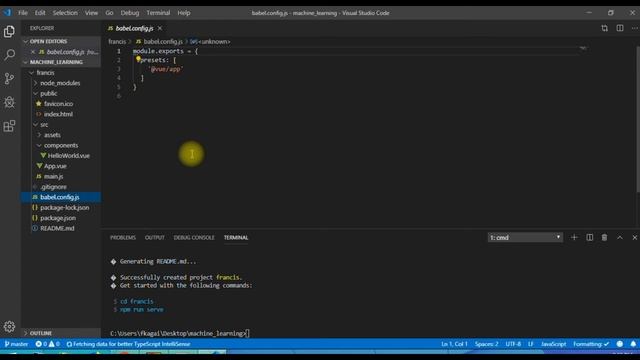The width and height of the screenshot is (640, 360).
Task: Switch to the Debug Console tab
Action: tap(194, 237)
